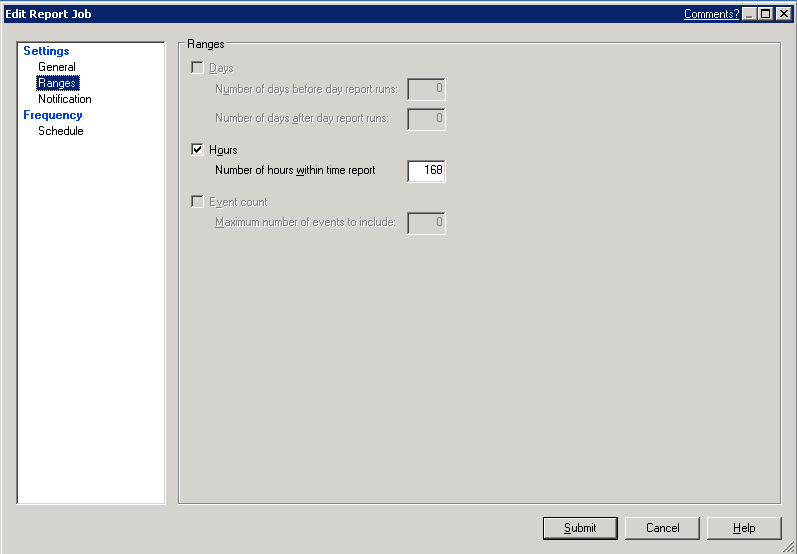Click the days before report runs field
The image size is (797, 554).
(x=426, y=89)
